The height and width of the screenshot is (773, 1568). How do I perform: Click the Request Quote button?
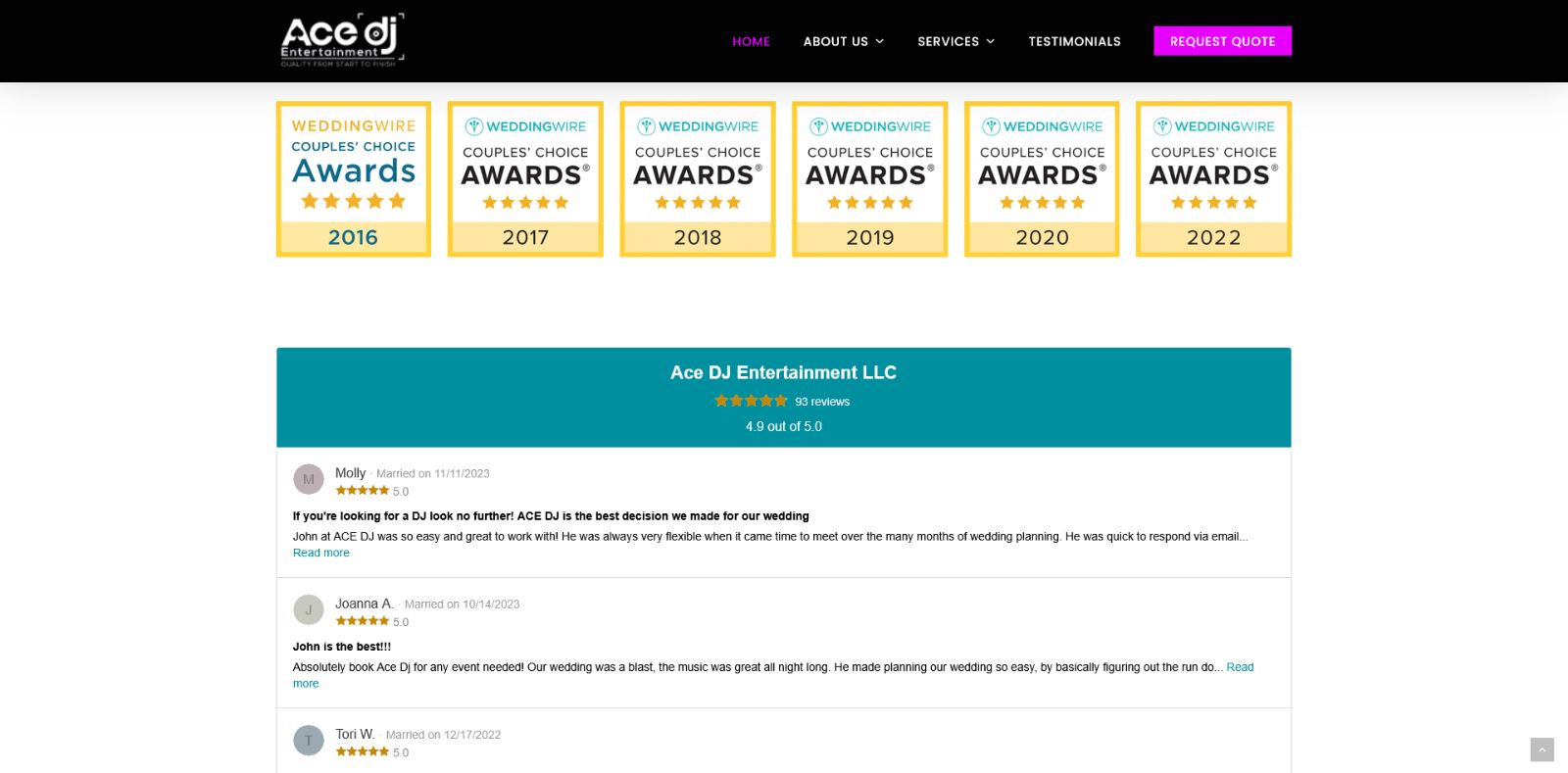pyautogui.click(x=1222, y=41)
